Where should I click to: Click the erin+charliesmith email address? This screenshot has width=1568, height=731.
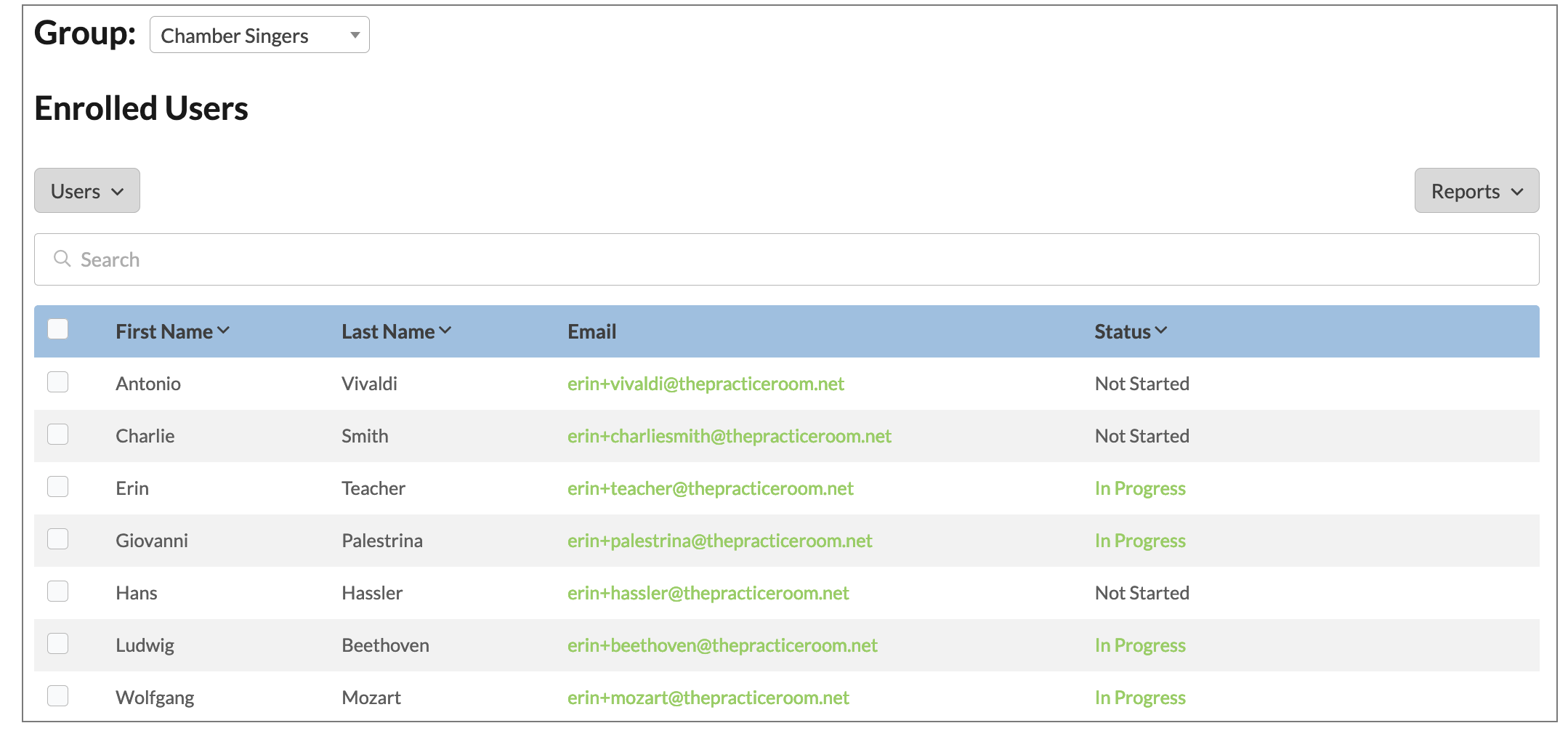point(729,437)
